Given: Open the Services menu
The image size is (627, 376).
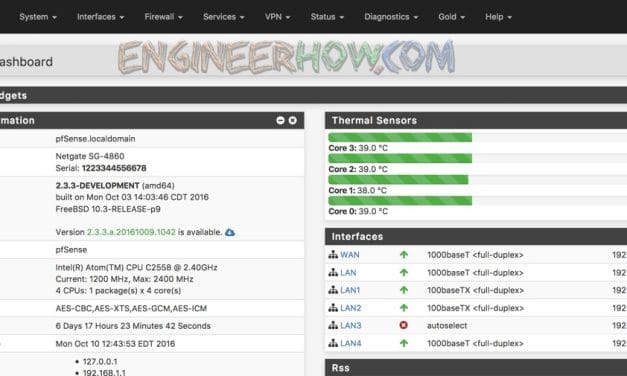Looking at the screenshot, I should (224, 17).
